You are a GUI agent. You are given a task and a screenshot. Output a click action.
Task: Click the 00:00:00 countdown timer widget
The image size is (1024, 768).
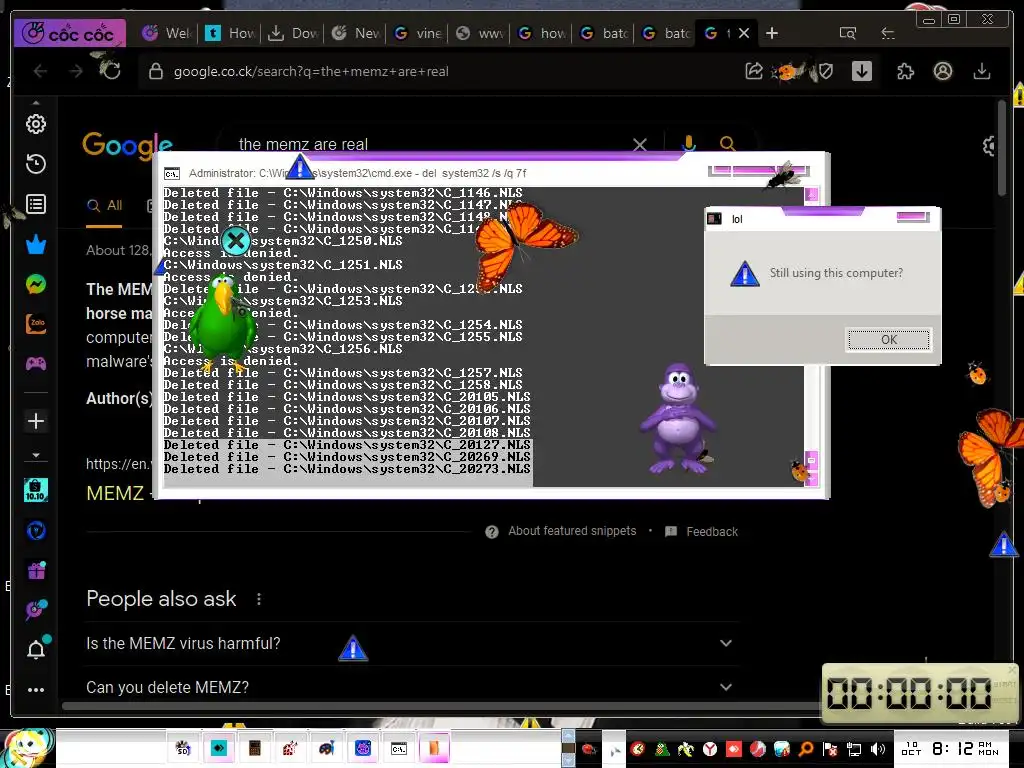coord(919,693)
